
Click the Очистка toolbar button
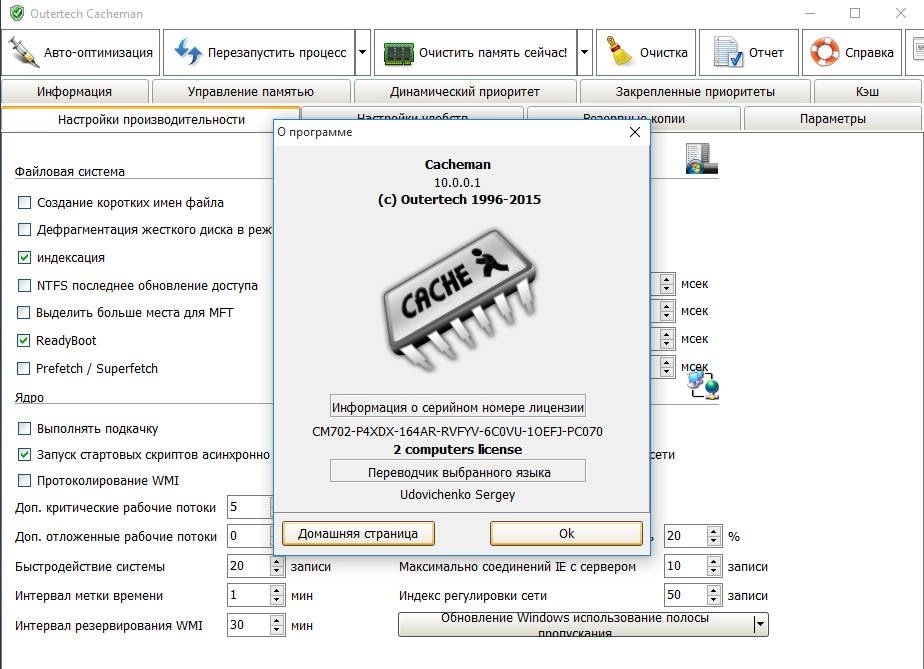pyautogui.click(x=646, y=52)
